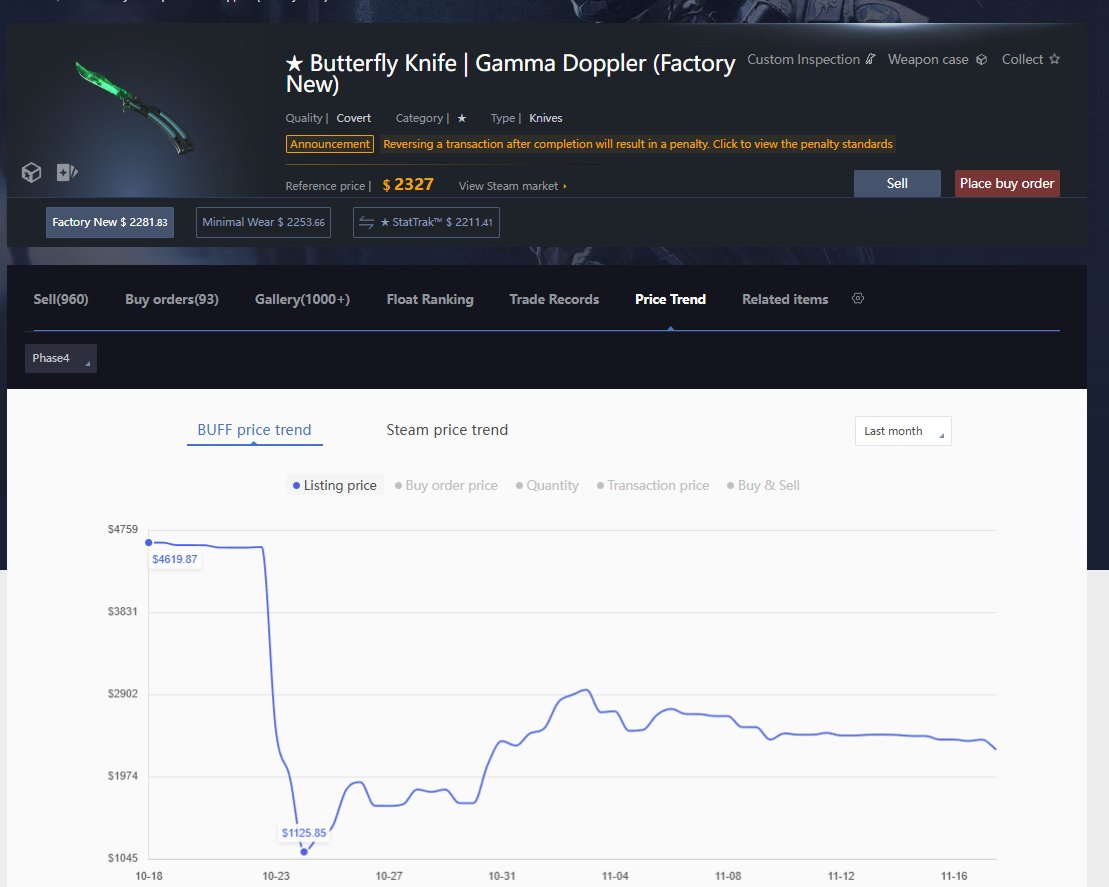The image size is (1109, 887).
Task: Click the Place buy order button
Action: [x=1007, y=183]
